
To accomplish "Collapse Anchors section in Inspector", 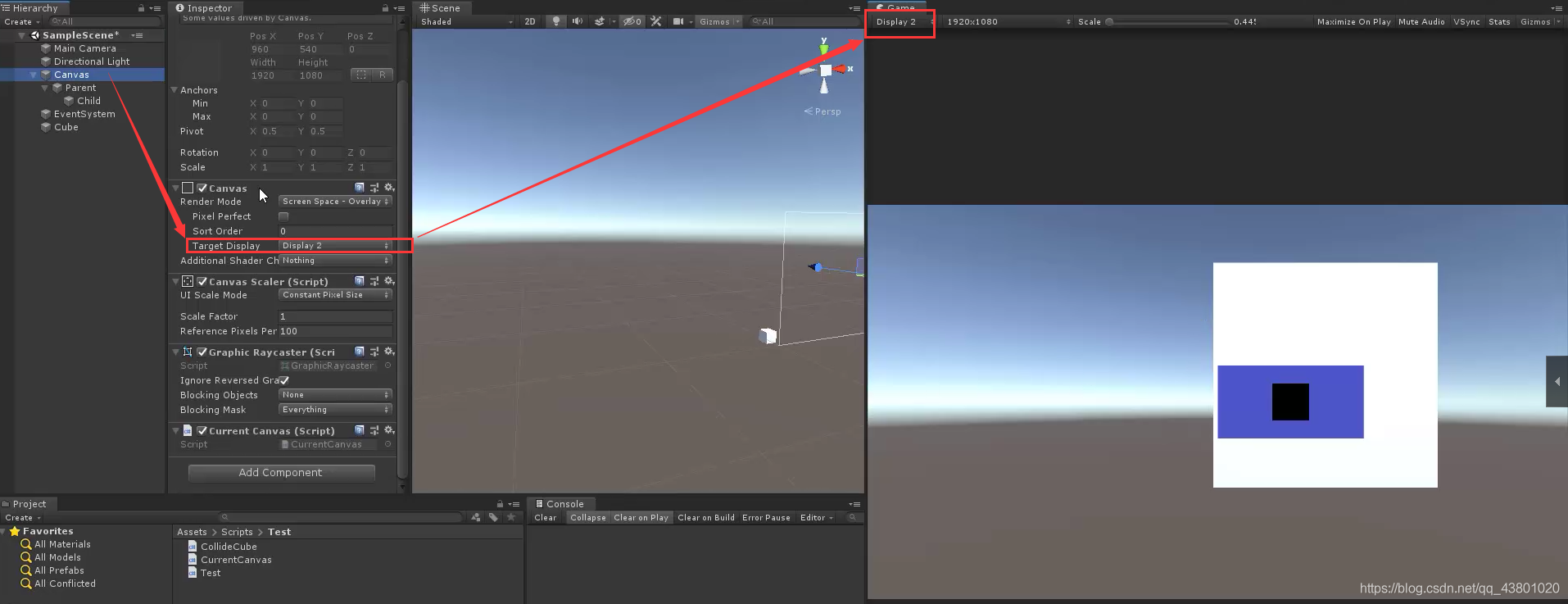I will [x=174, y=90].
